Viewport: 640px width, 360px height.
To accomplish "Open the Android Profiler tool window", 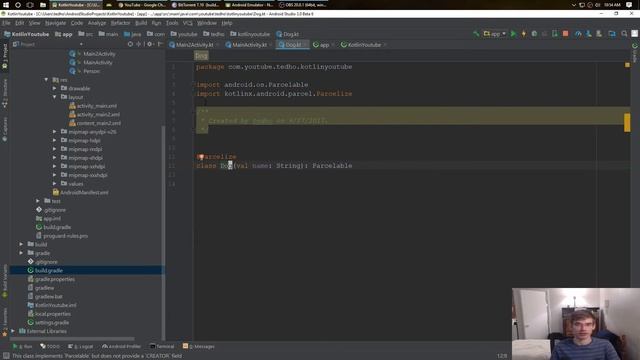I will pos(121,346).
